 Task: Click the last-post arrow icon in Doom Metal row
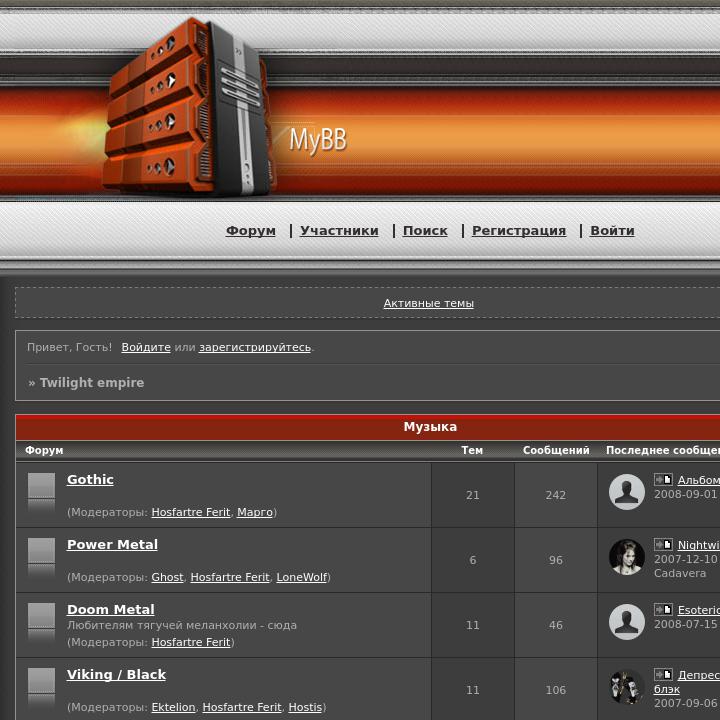[663, 609]
